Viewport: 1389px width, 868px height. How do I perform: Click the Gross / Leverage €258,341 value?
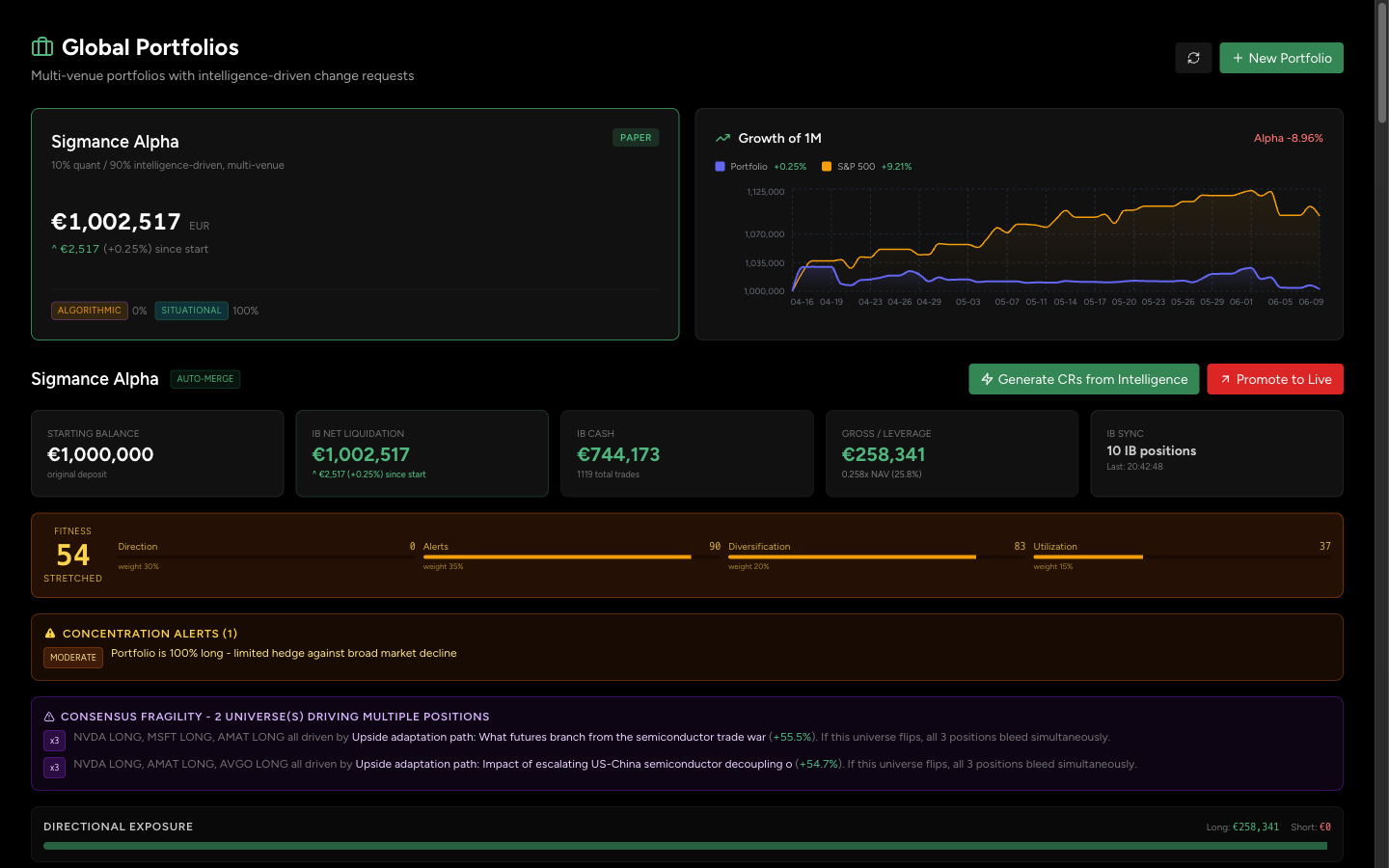[884, 454]
